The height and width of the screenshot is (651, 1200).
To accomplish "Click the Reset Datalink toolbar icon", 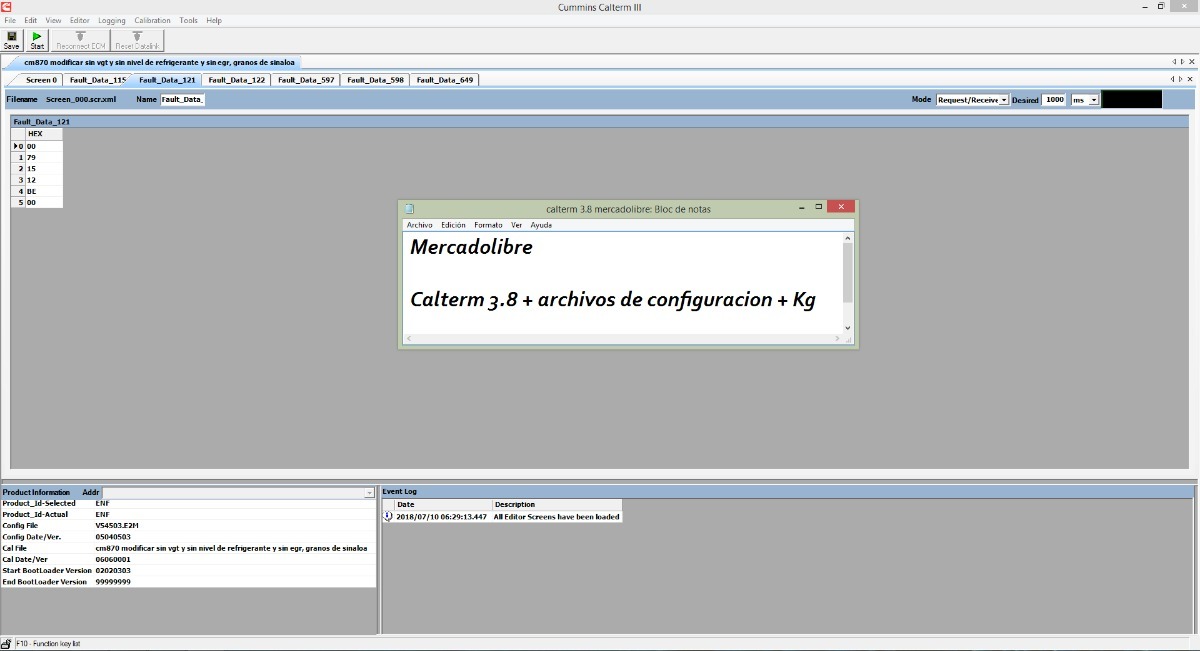I will [x=137, y=40].
